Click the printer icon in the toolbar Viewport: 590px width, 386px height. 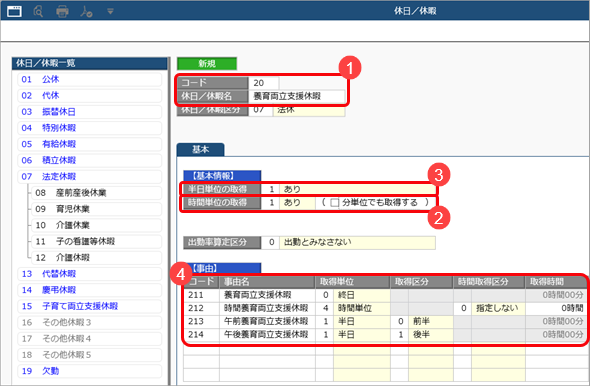62,11
